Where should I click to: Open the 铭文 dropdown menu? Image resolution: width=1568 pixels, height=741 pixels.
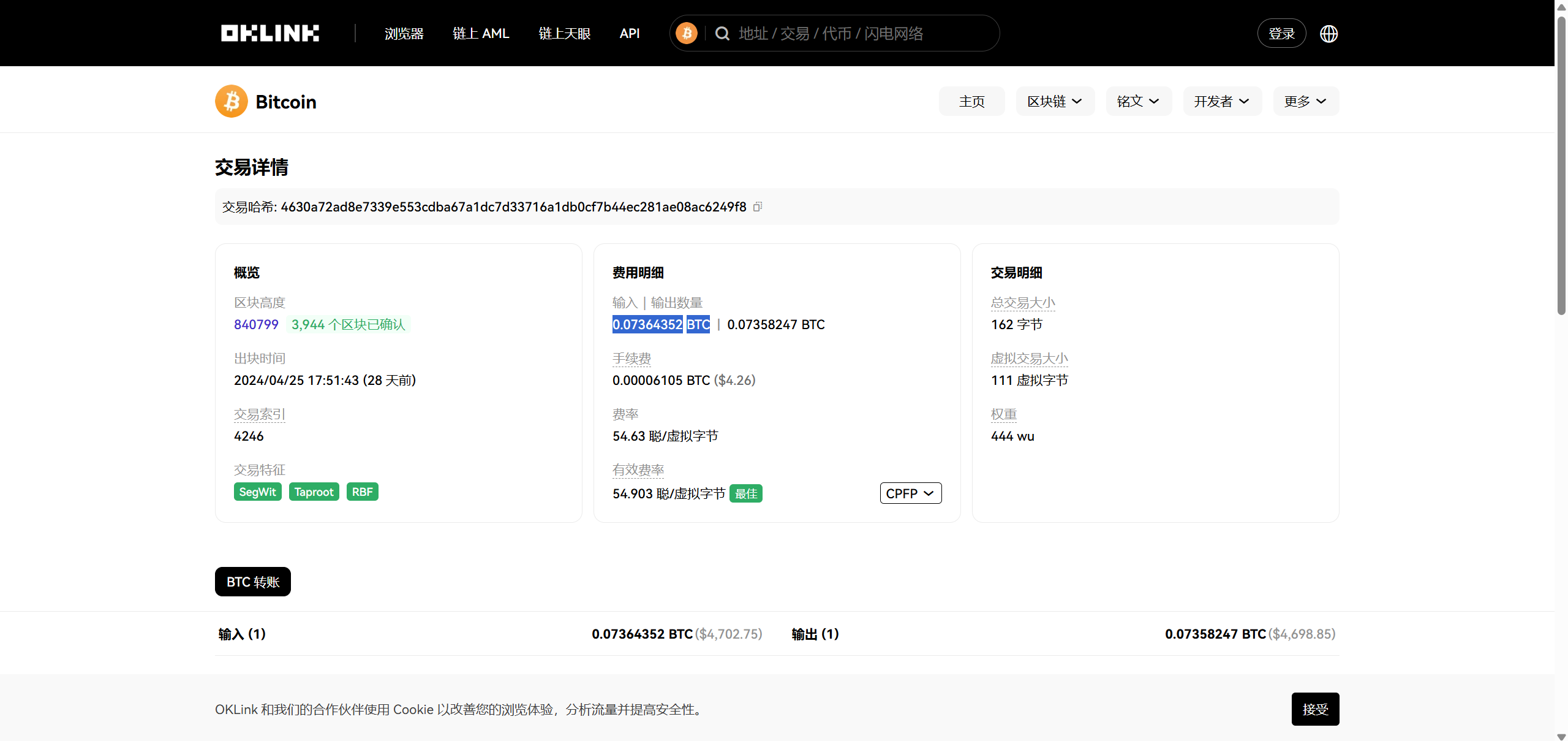(x=1138, y=101)
